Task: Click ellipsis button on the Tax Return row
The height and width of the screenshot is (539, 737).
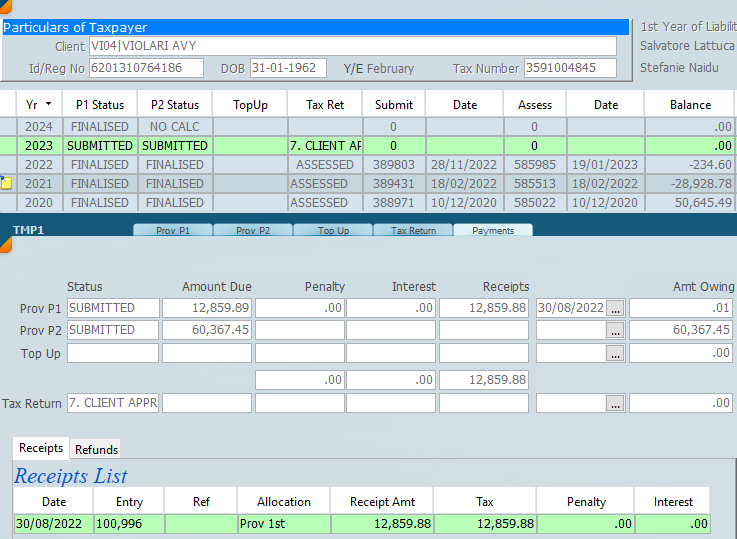Action: point(615,403)
